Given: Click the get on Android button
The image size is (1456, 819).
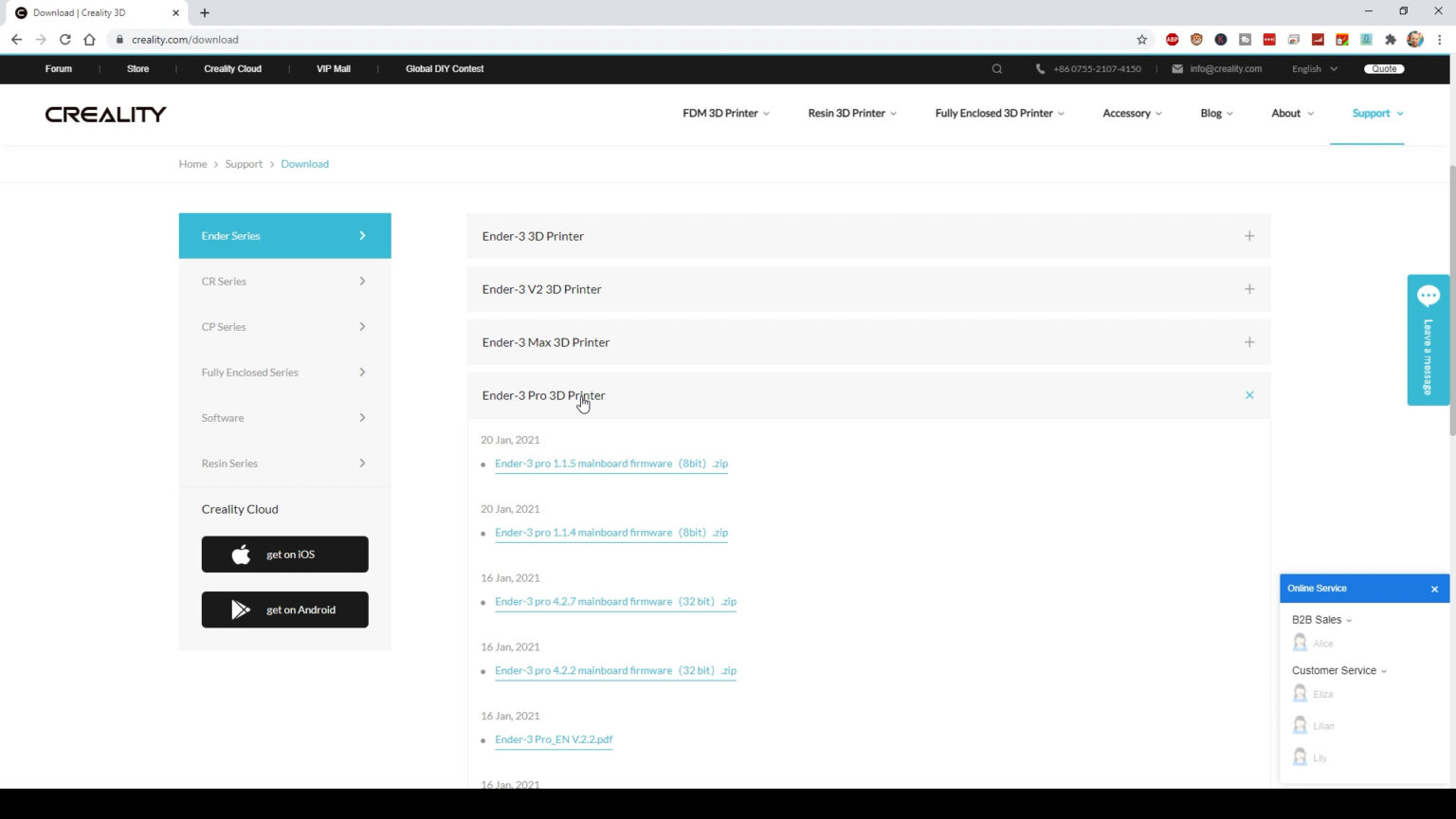Looking at the screenshot, I should point(284,610).
